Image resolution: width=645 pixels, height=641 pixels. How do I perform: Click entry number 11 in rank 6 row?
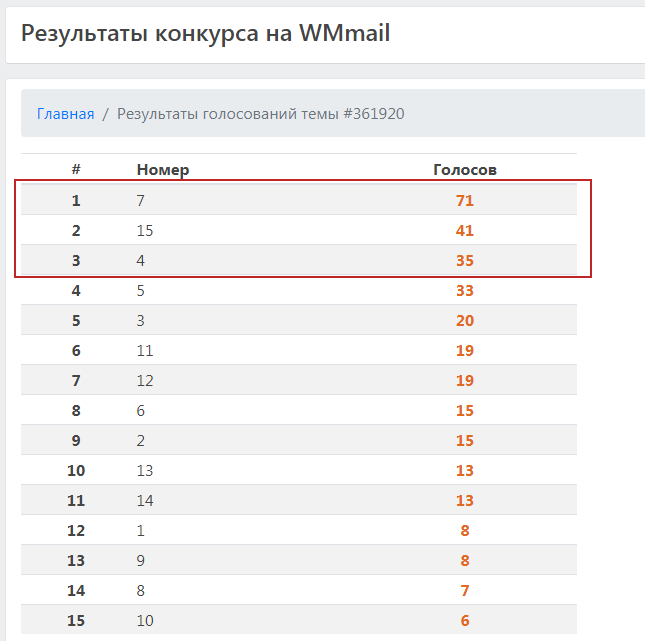pos(145,351)
